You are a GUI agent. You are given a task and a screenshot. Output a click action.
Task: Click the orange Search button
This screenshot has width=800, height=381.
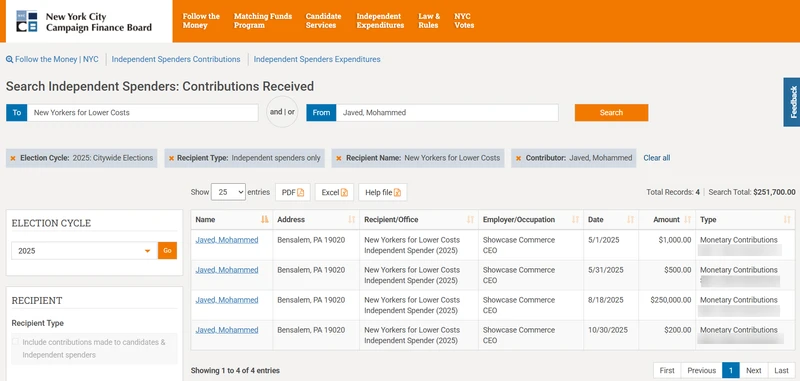[611, 113]
